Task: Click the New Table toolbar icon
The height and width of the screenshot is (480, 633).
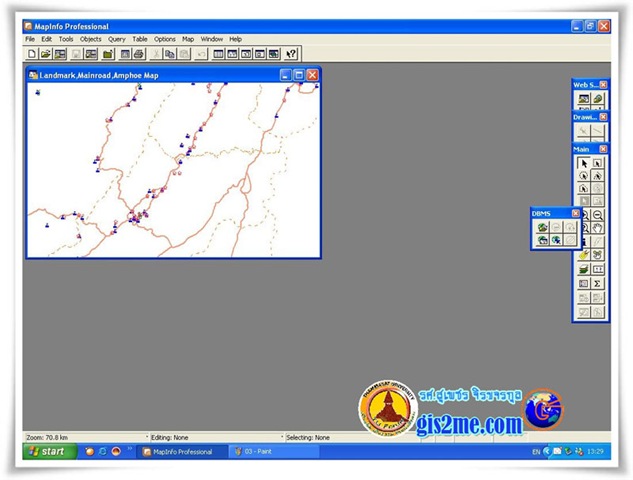Action: (32, 54)
